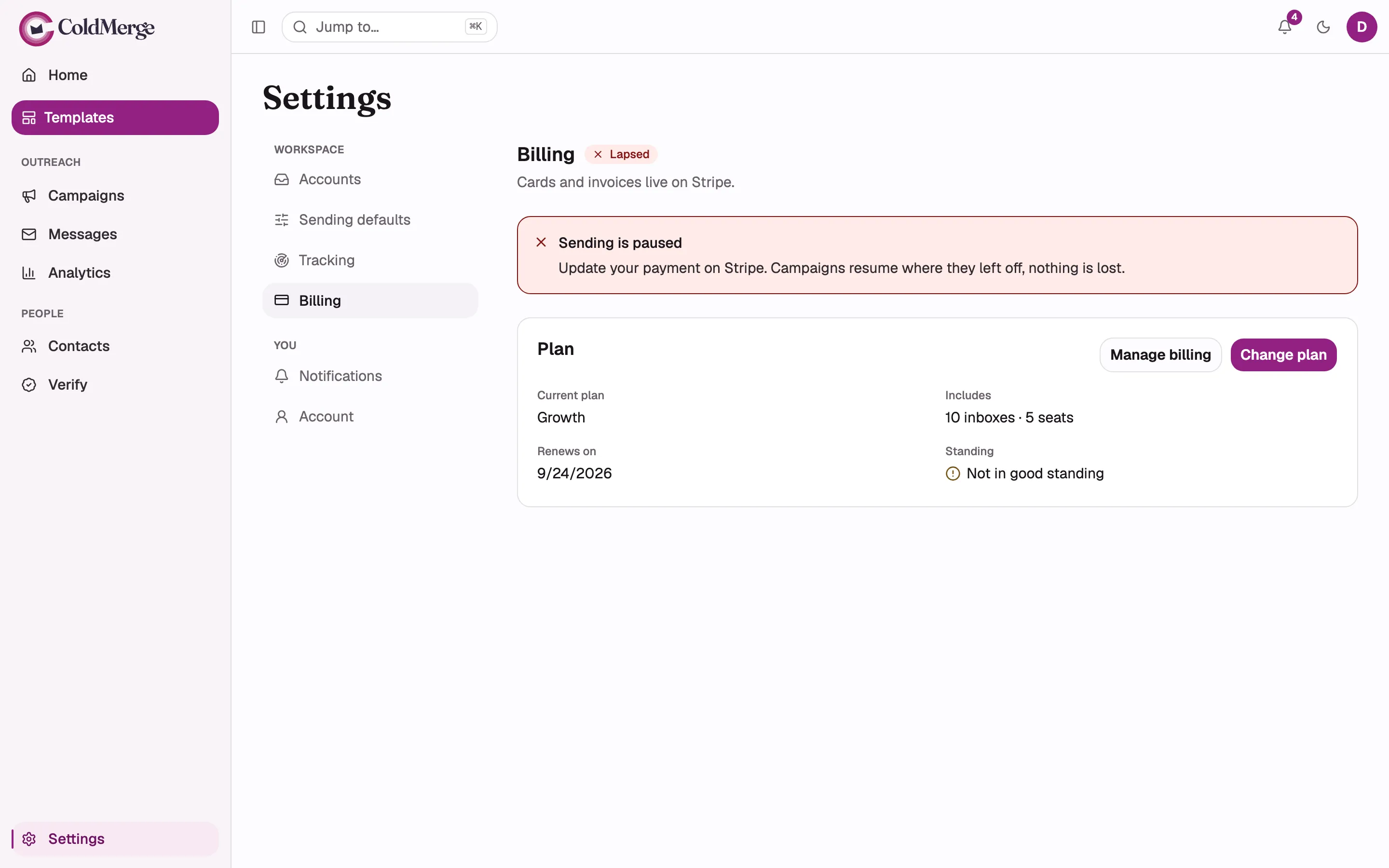
Task: Open Analytics in sidebar
Action: click(115, 272)
